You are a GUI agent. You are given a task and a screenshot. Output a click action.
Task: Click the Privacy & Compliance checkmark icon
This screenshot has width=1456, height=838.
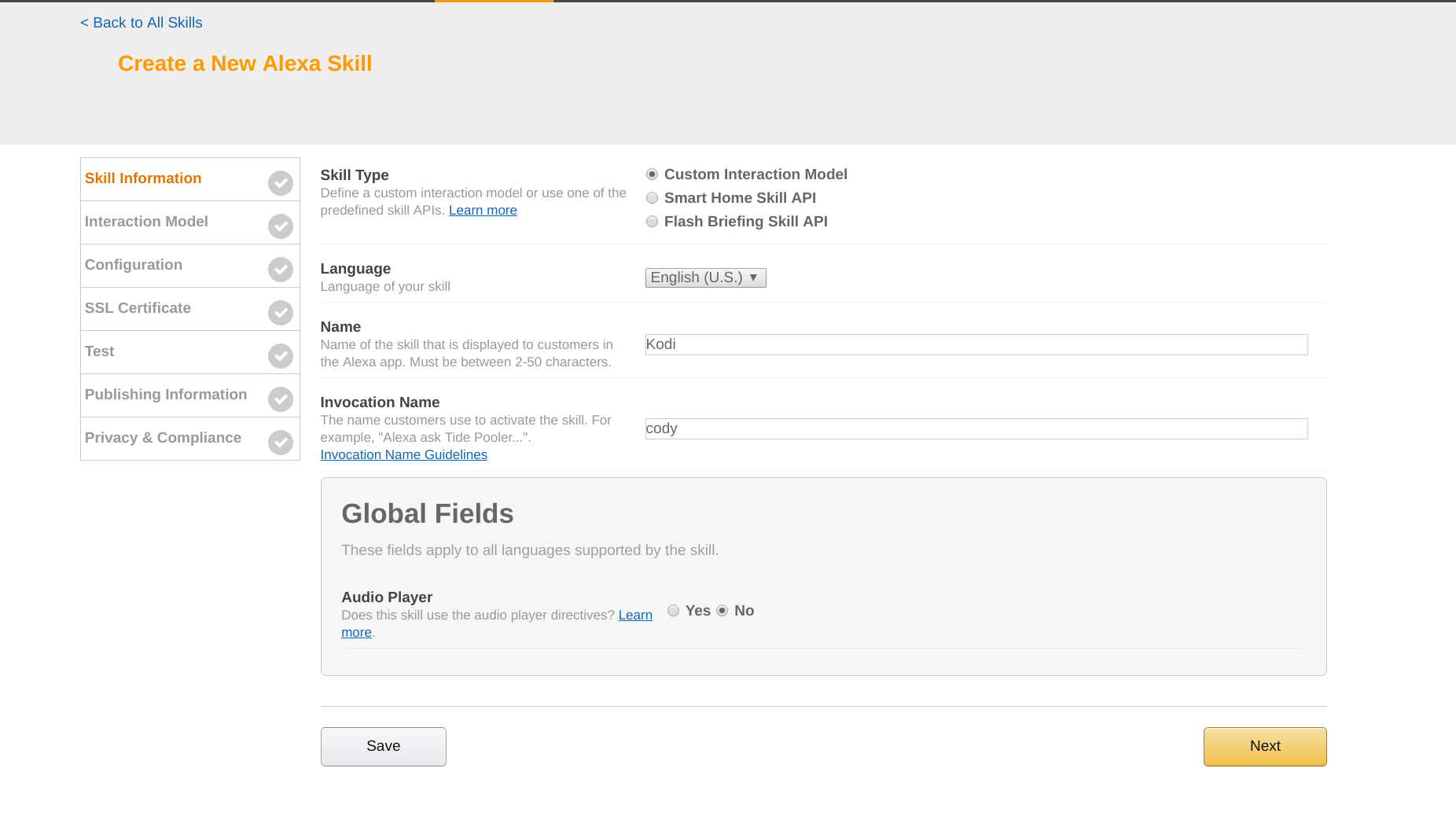(x=280, y=443)
